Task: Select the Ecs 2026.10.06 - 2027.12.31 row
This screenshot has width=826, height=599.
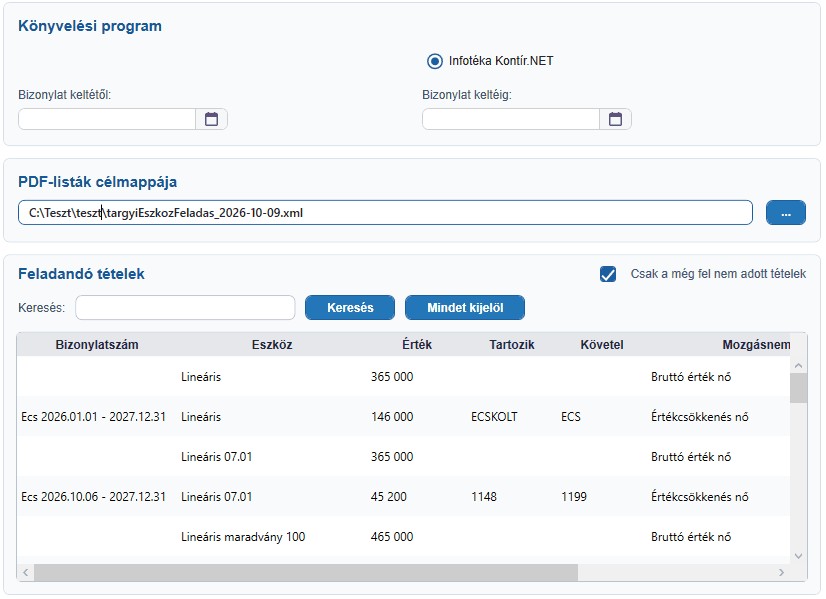Action: (x=404, y=496)
